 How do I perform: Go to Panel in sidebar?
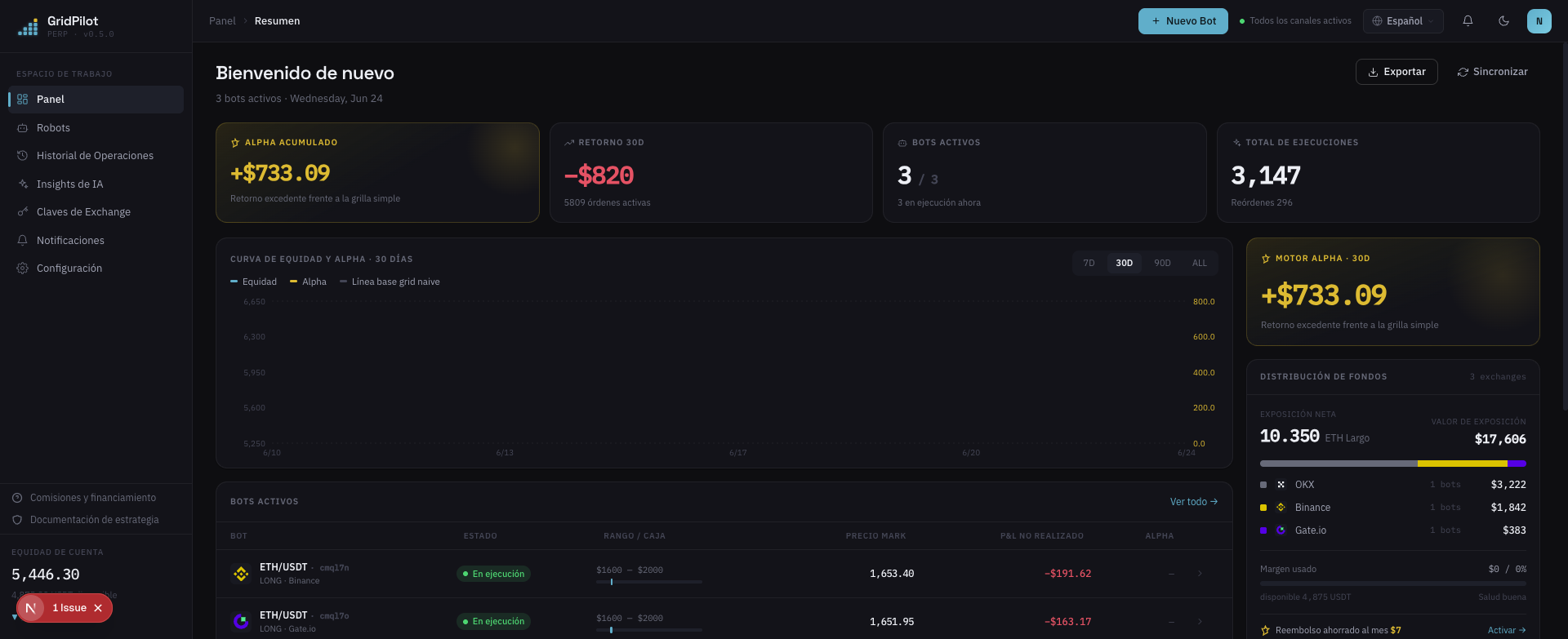coord(96,100)
